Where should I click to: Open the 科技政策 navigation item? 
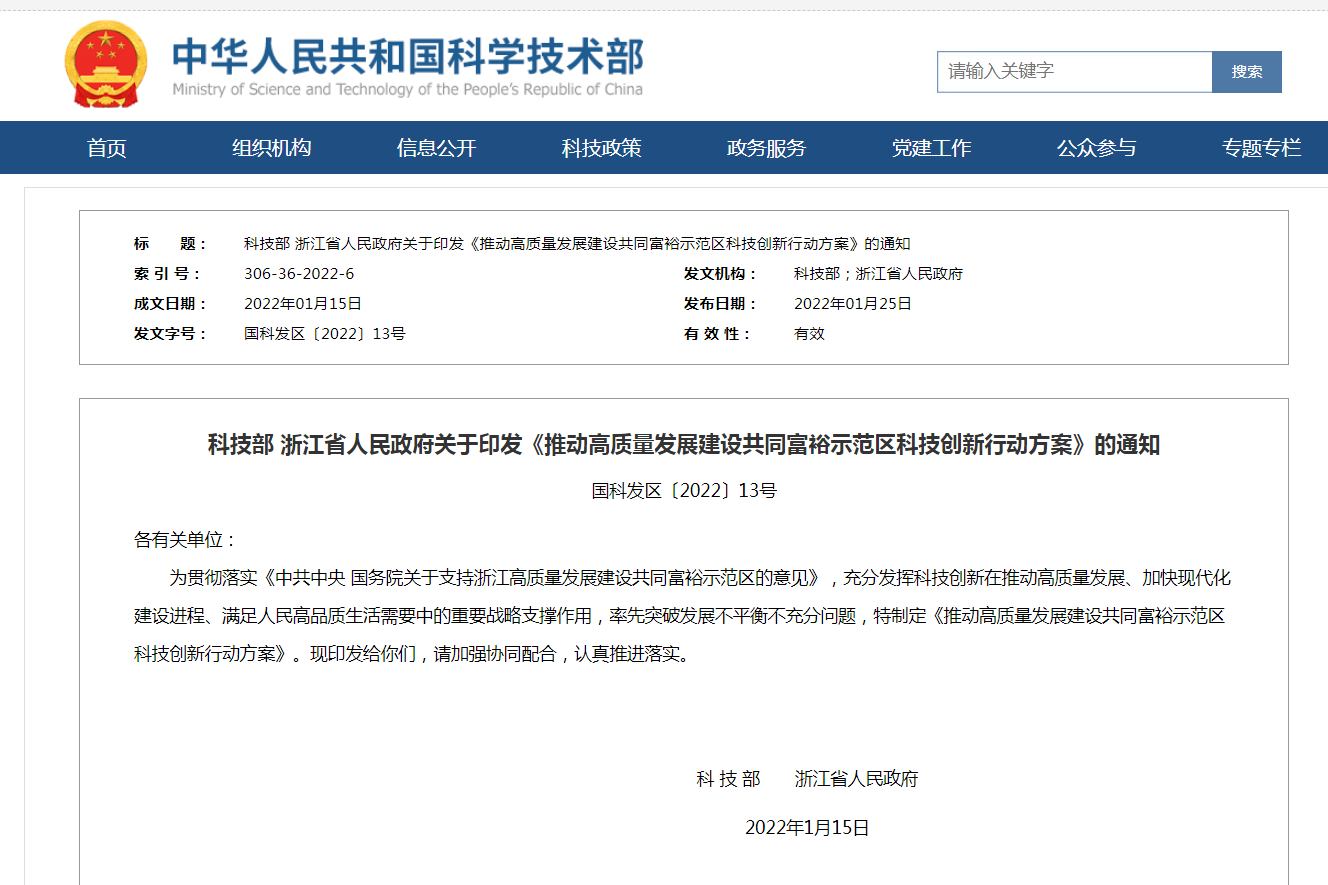[x=602, y=148]
